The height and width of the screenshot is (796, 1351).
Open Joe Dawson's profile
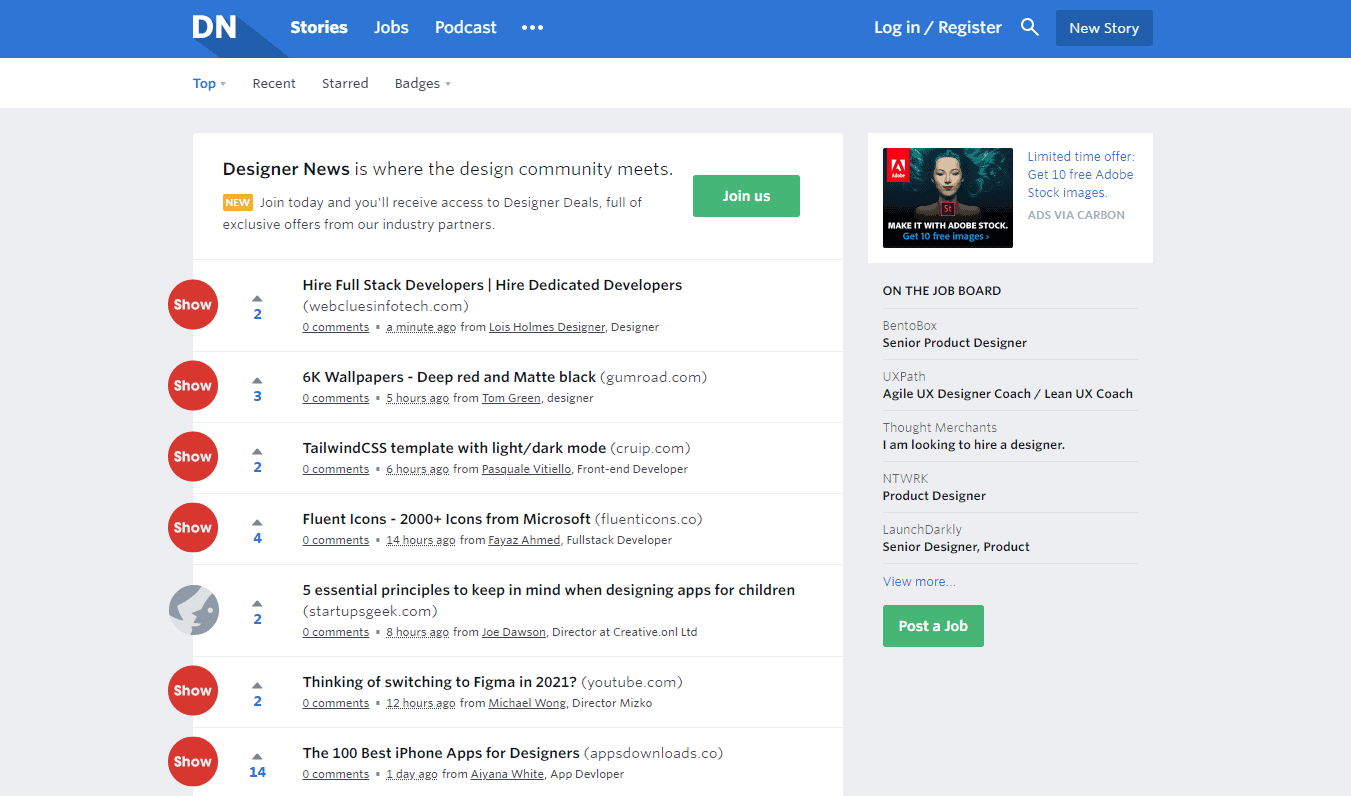coord(514,632)
